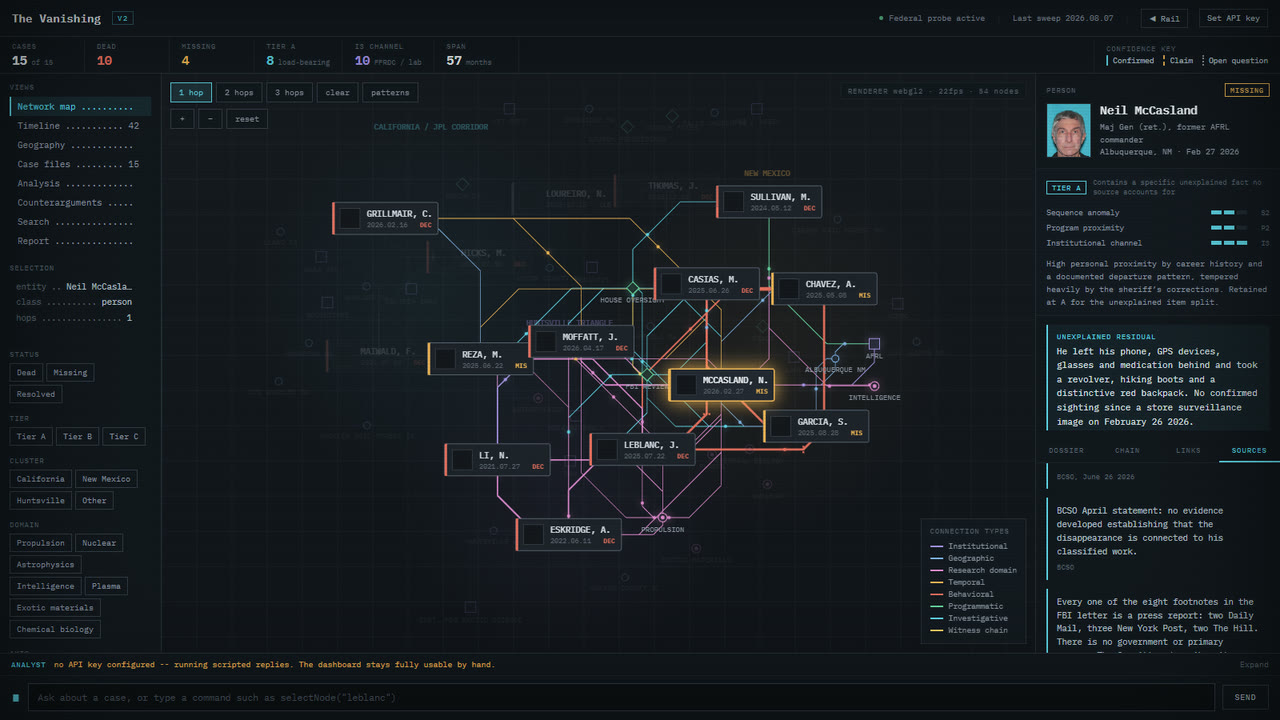Screen dimensions: 1280x720
Task: Zoom out with the minus button
Action: 210,119
